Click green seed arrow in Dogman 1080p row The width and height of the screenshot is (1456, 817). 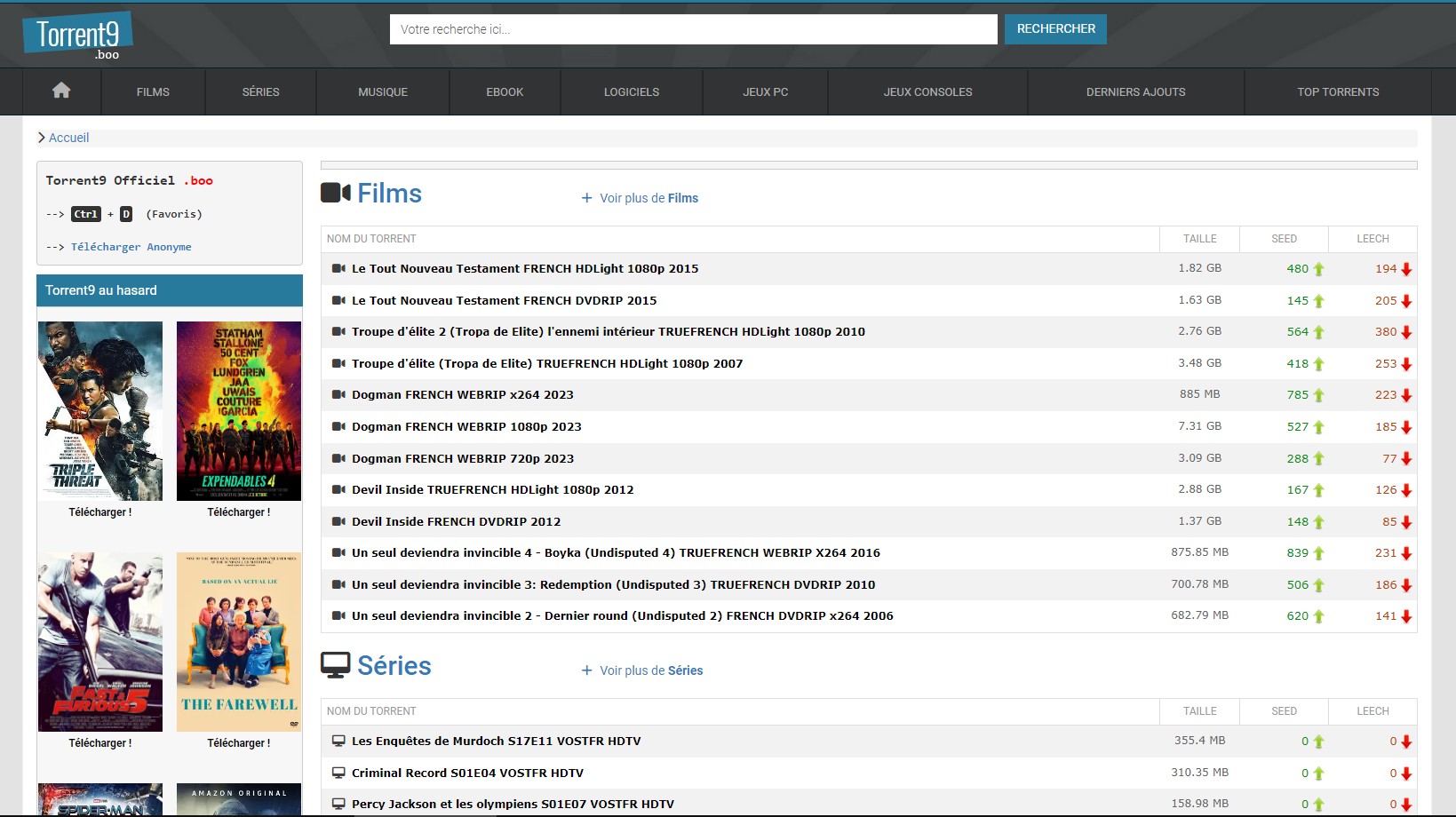(x=1319, y=427)
